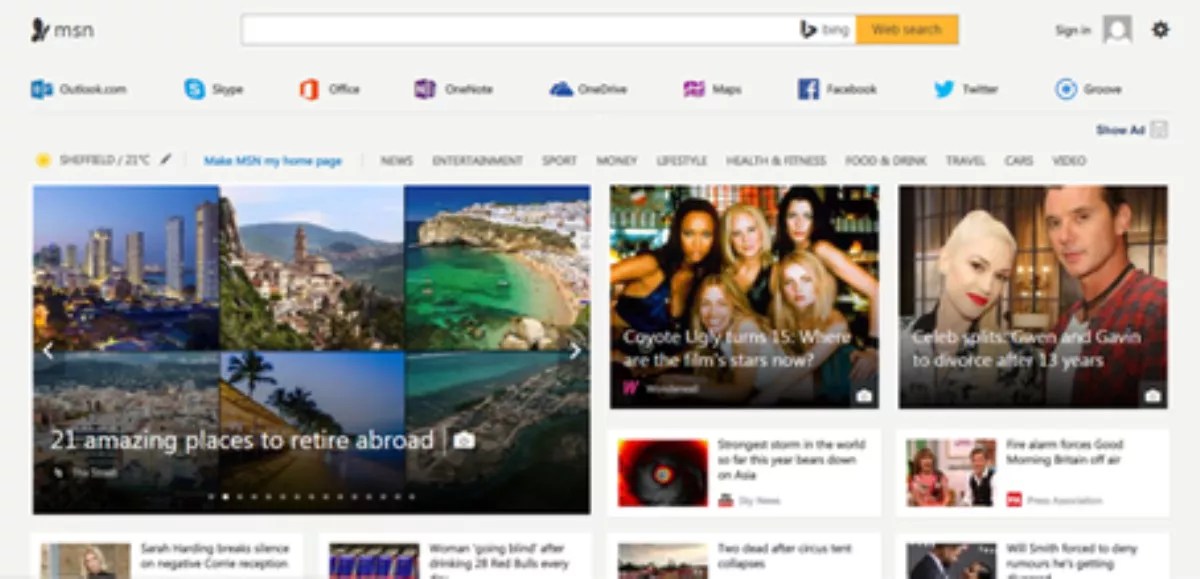The height and width of the screenshot is (579, 1200).
Task: Select the last carousel pagination dot
Action: pyautogui.click(x=412, y=496)
